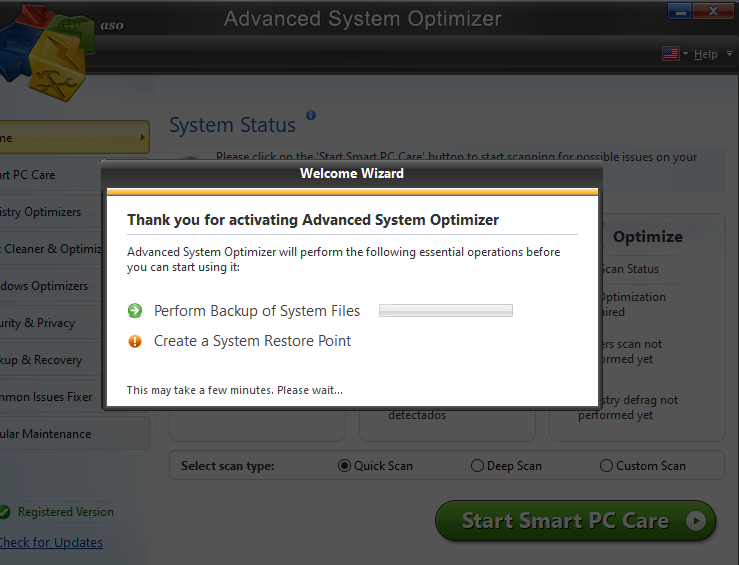Open Security & Privacy sidebar item
Image resolution: width=739 pixels, height=565 pixels.
50,323
